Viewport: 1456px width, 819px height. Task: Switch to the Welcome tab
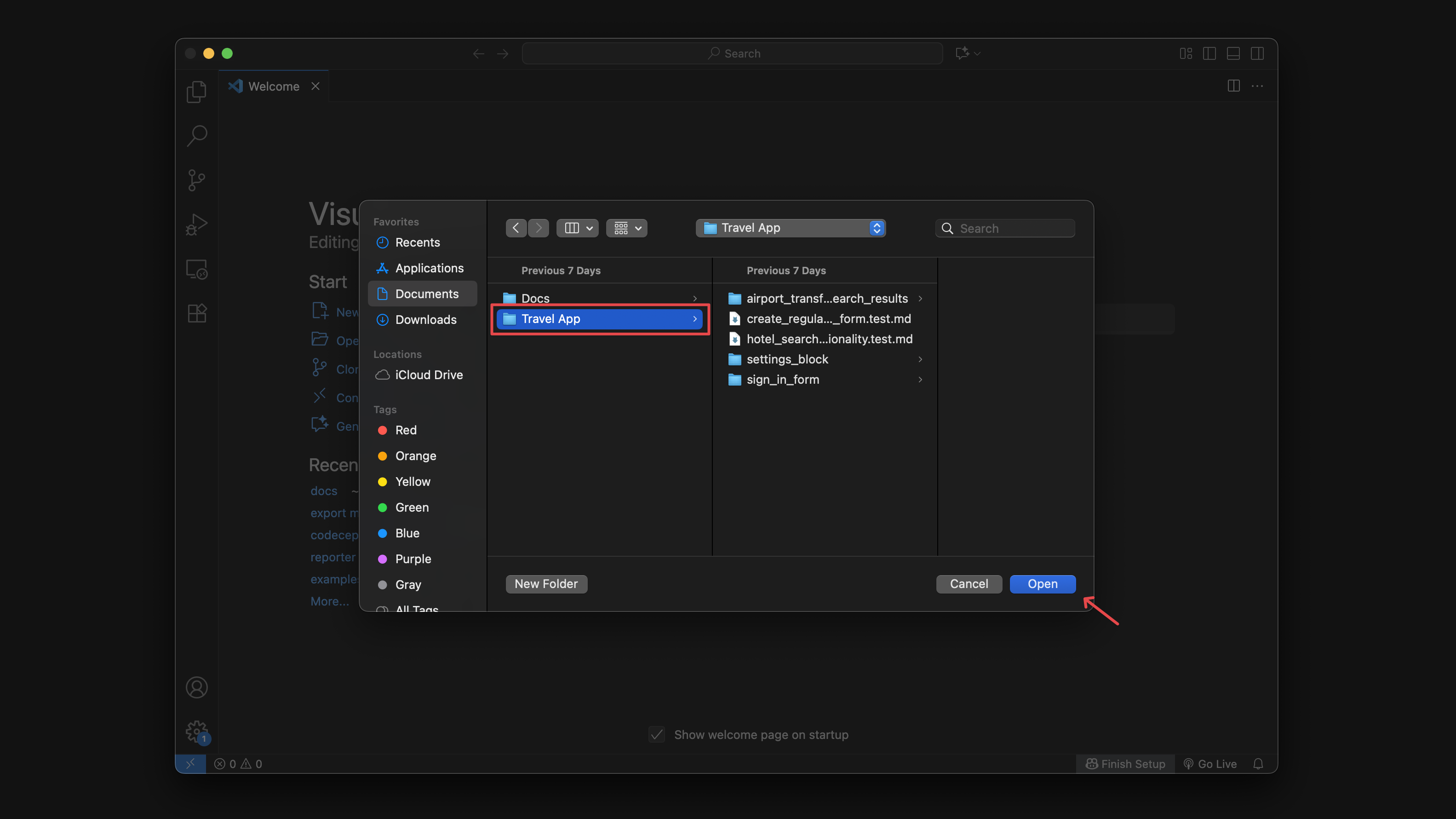[274, 86]
